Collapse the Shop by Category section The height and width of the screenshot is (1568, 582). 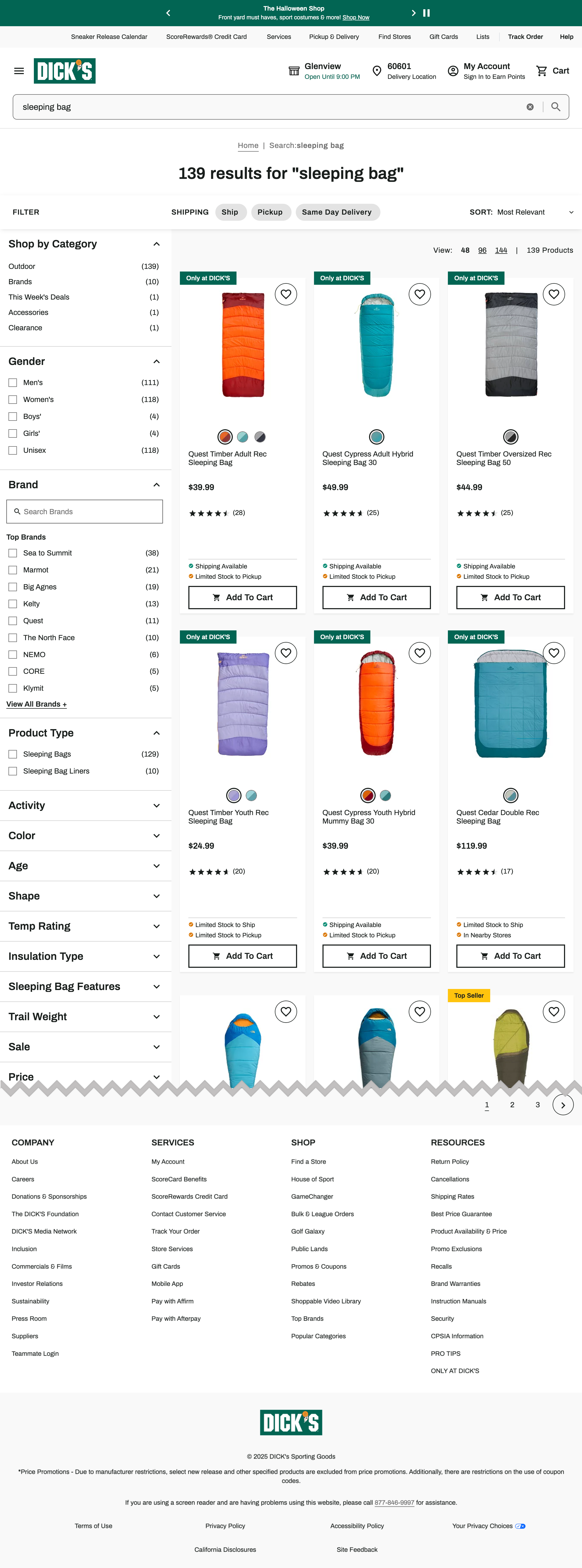[x=156, y=244]
